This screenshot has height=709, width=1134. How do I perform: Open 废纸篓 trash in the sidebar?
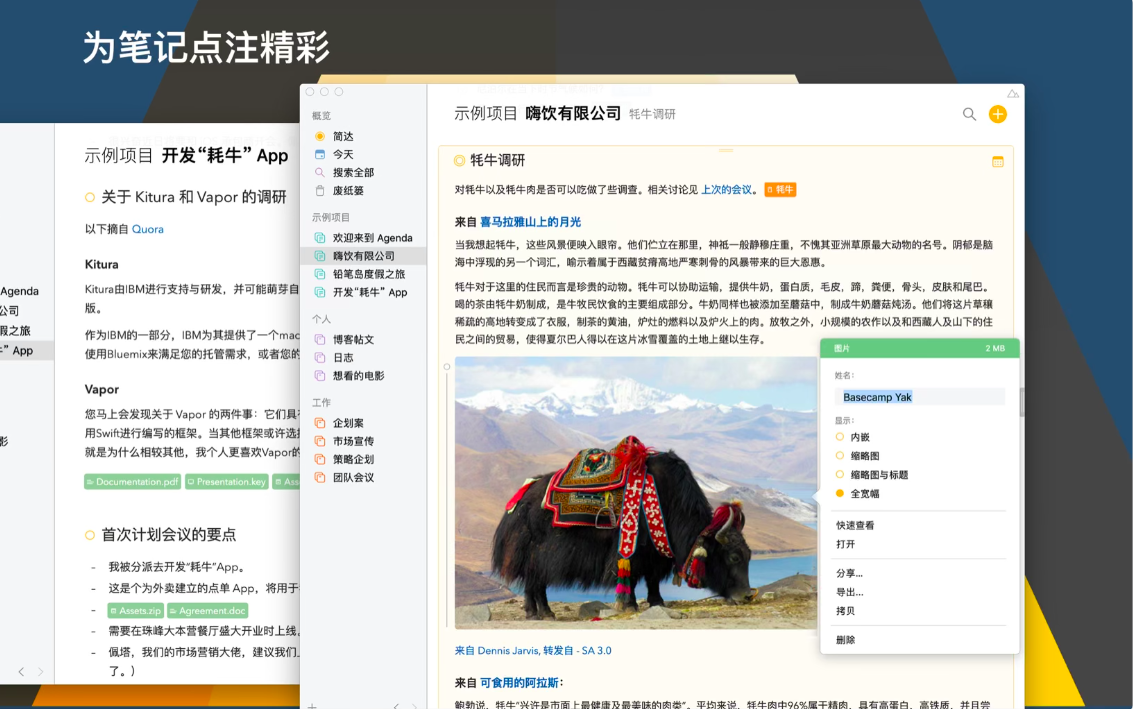click(348, 190)
